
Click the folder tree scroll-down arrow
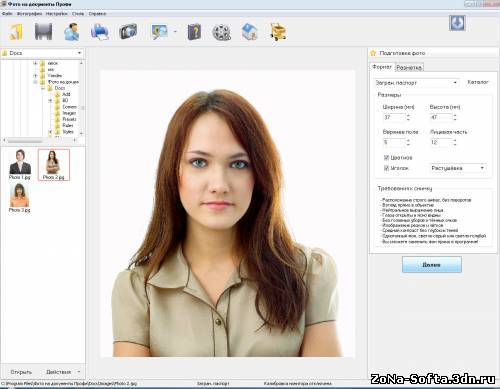[x=81, y=133]
